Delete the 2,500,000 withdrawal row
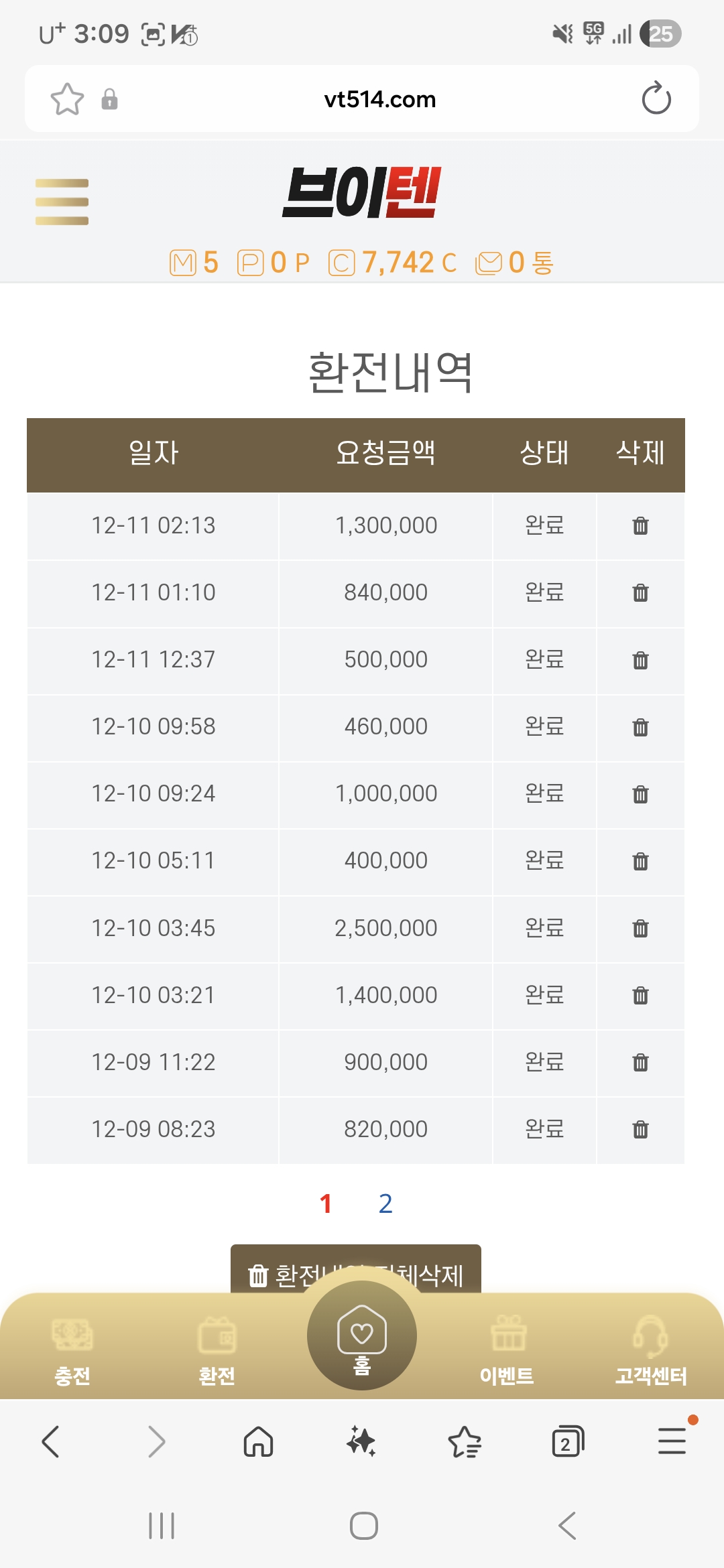Viewport: 724px width, 1568px height. pyautogui.click(x=640, y=929)
